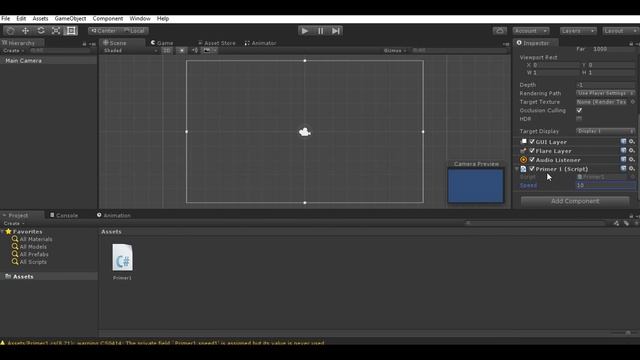Open Cloud services icon
Image resolution: width=640 pixels, height=360 pixels.
click(x=500, y=31)
